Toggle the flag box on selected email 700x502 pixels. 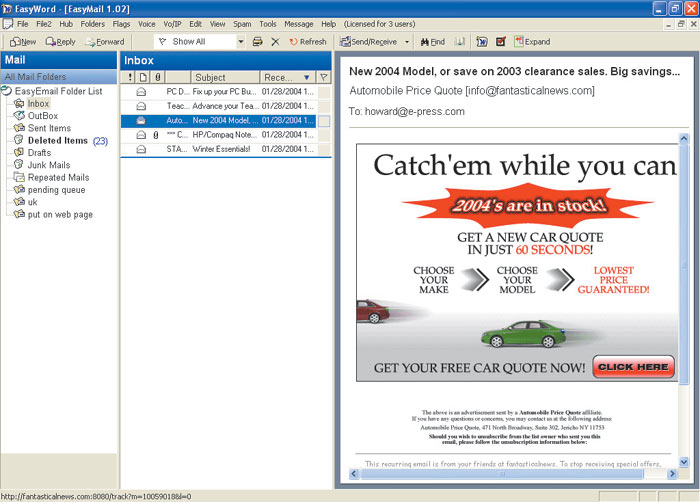pyautogui.click(x=323, y=121)
